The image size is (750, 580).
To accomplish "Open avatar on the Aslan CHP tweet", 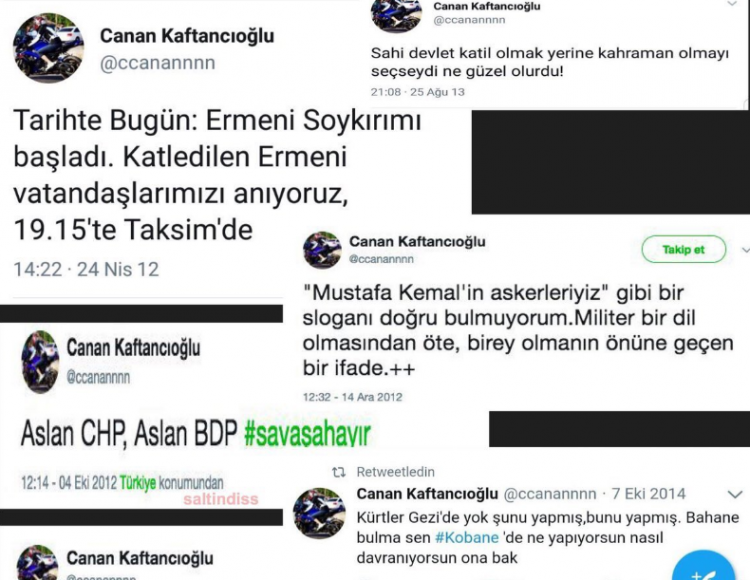I will tap(41, 361).
